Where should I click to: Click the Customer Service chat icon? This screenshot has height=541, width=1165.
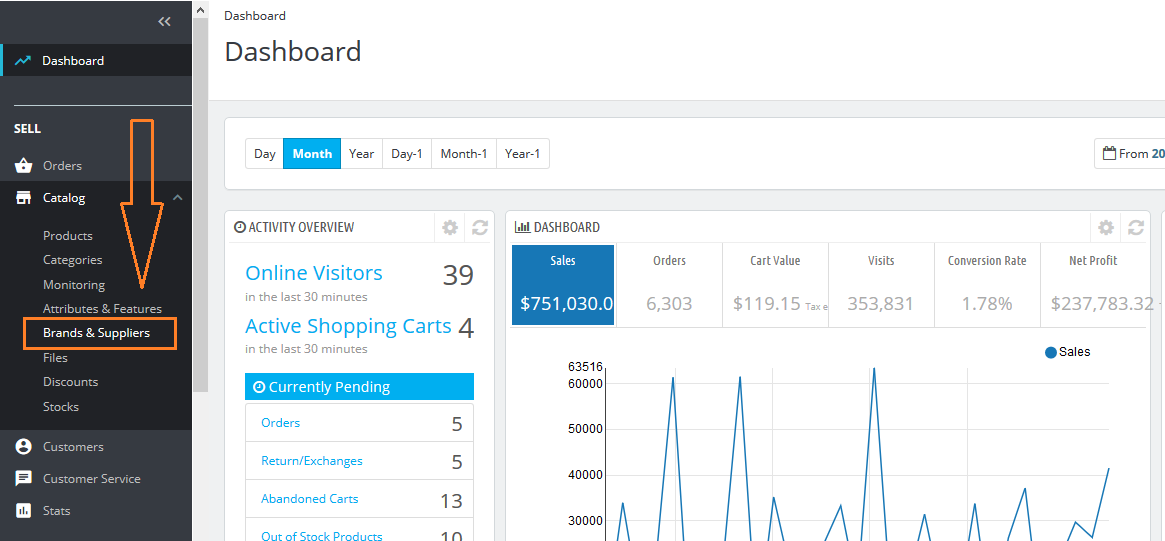click(24, 479)
